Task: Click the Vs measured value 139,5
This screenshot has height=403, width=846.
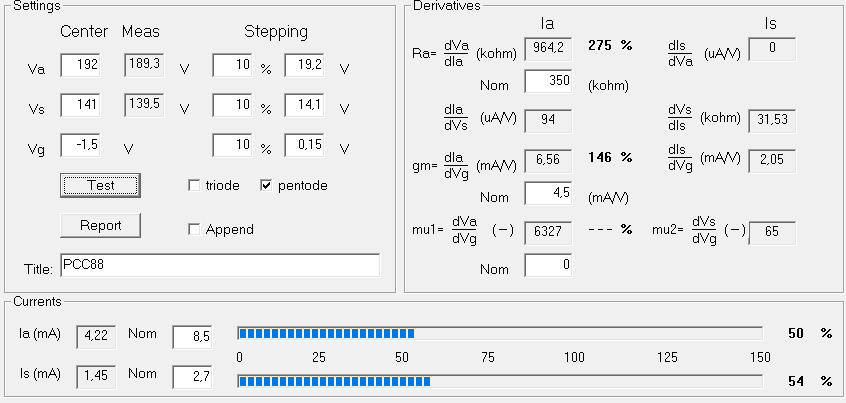Action: [x=144, y=105]
